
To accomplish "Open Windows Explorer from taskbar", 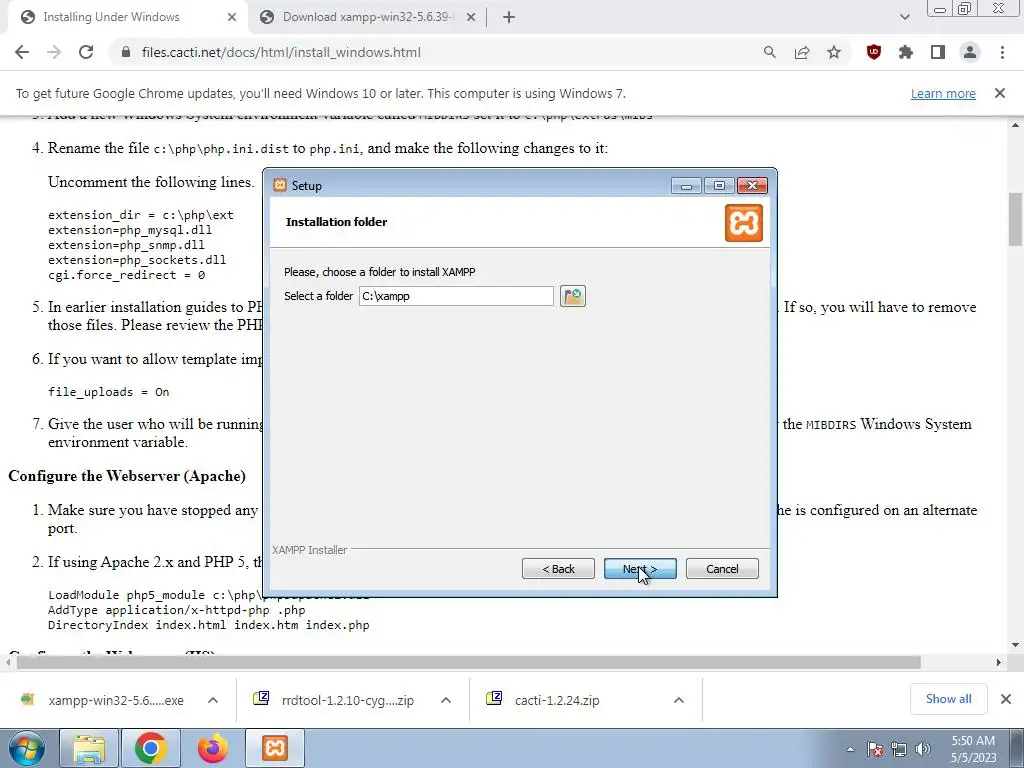I will (x=89, y=748).
